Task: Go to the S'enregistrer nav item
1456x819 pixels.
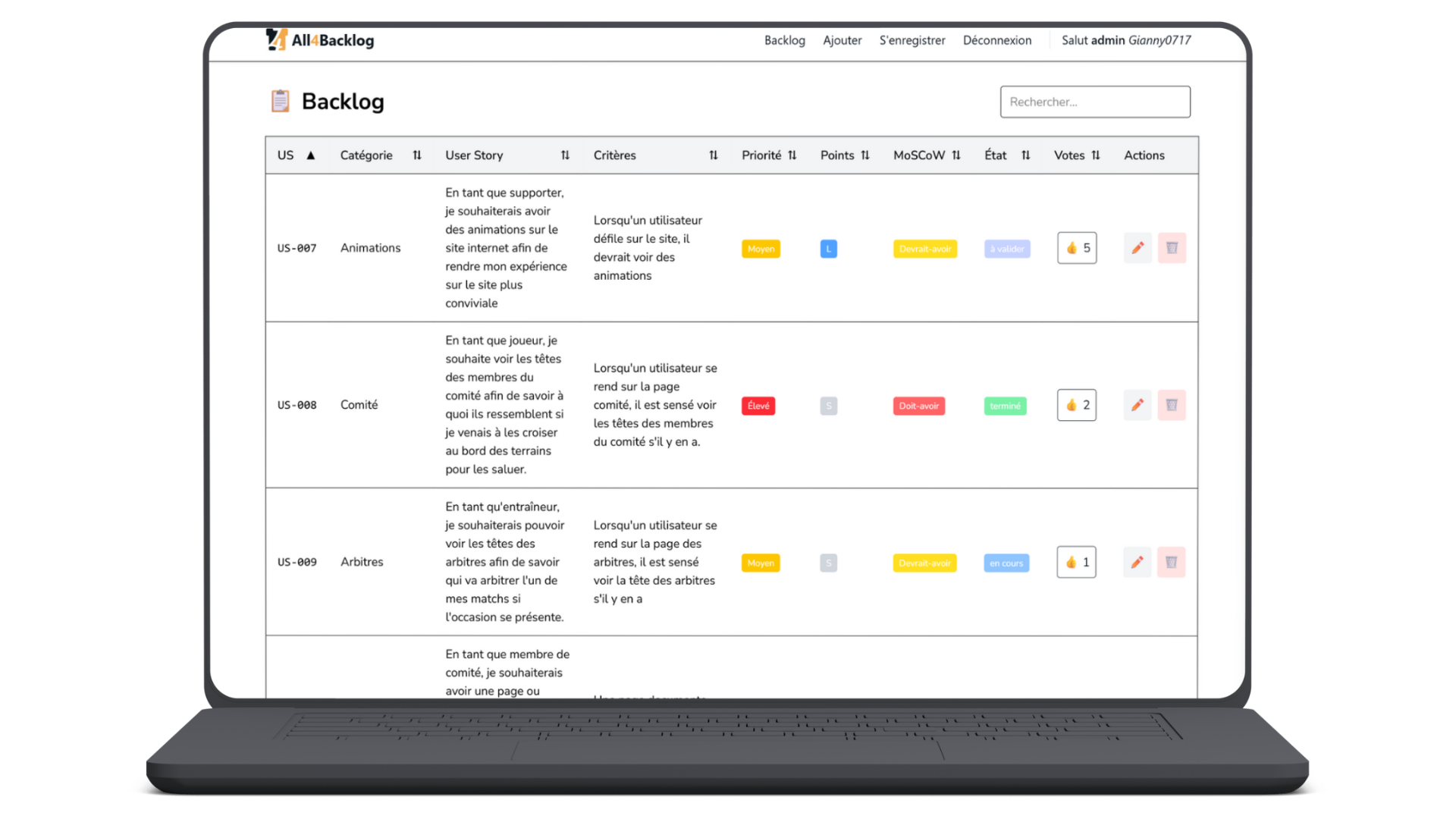Action: [912, 40]
